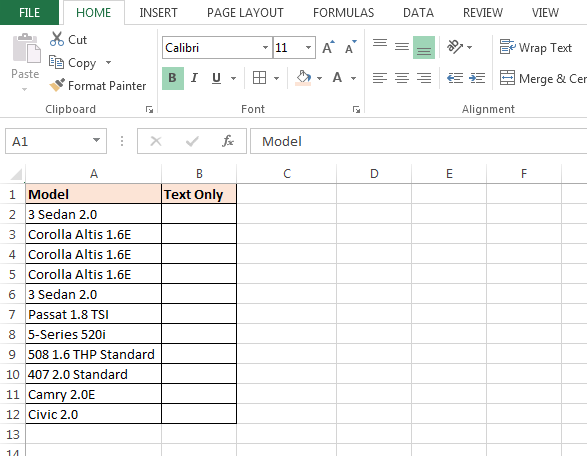The width and height of the screenshot is (587, 456).
Task: Open the Calibri font name dropdown
Action: [265, 48]
